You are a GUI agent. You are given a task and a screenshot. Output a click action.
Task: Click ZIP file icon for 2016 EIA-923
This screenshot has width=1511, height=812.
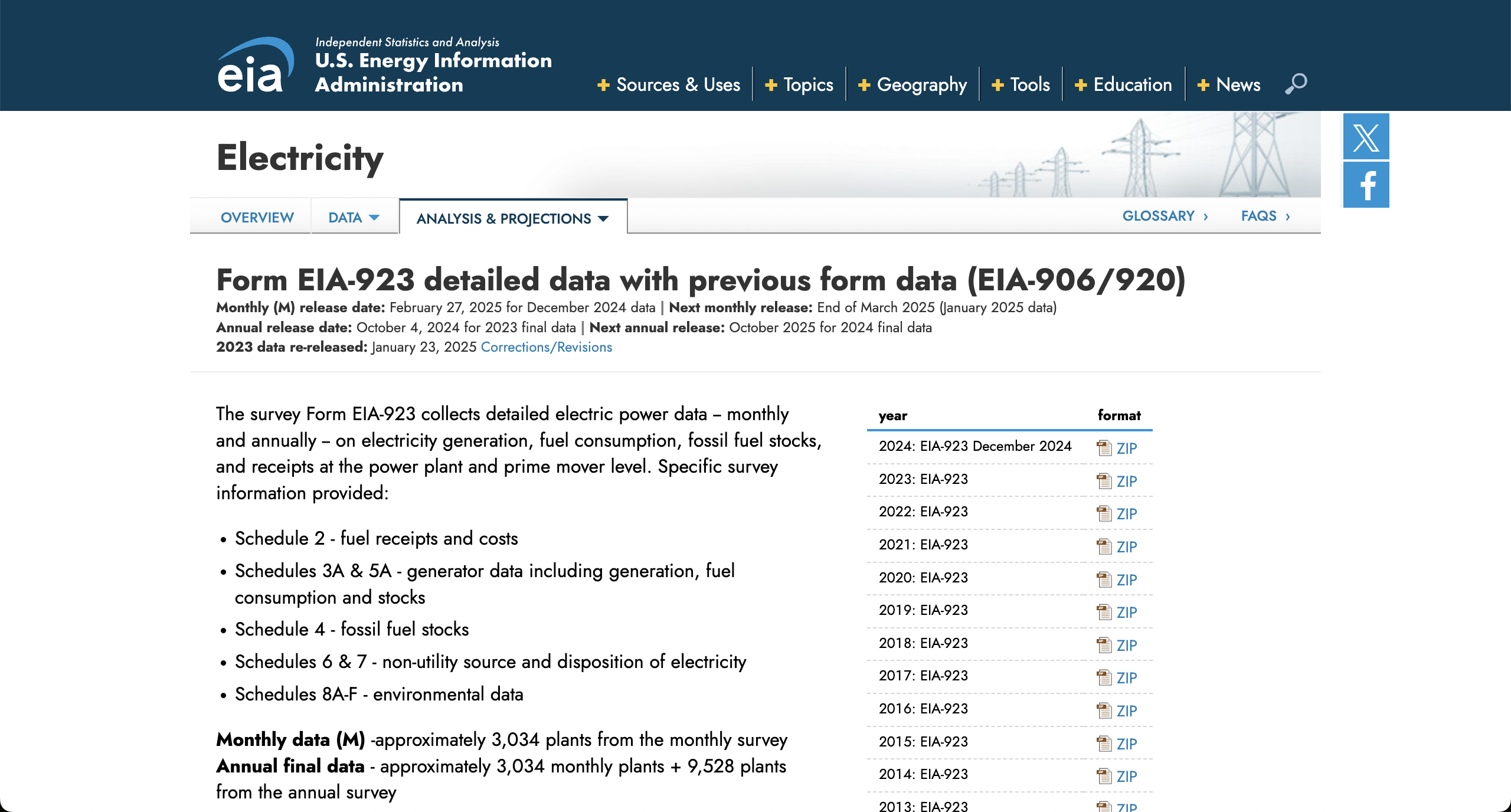(1104, 711)
